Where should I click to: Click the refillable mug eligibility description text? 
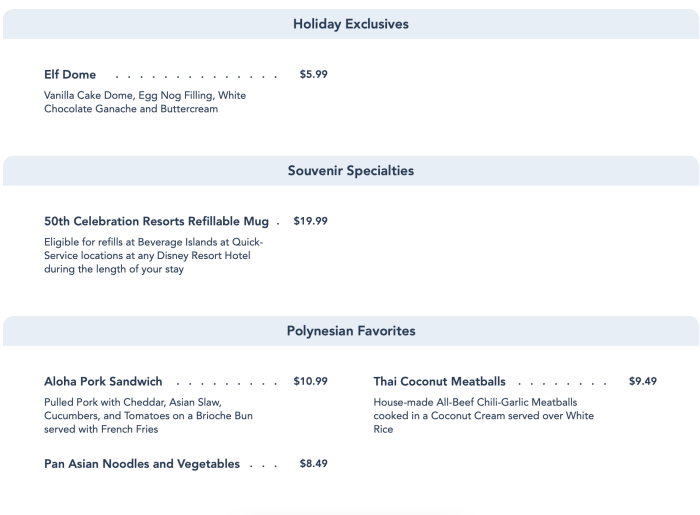click(147, 256)
